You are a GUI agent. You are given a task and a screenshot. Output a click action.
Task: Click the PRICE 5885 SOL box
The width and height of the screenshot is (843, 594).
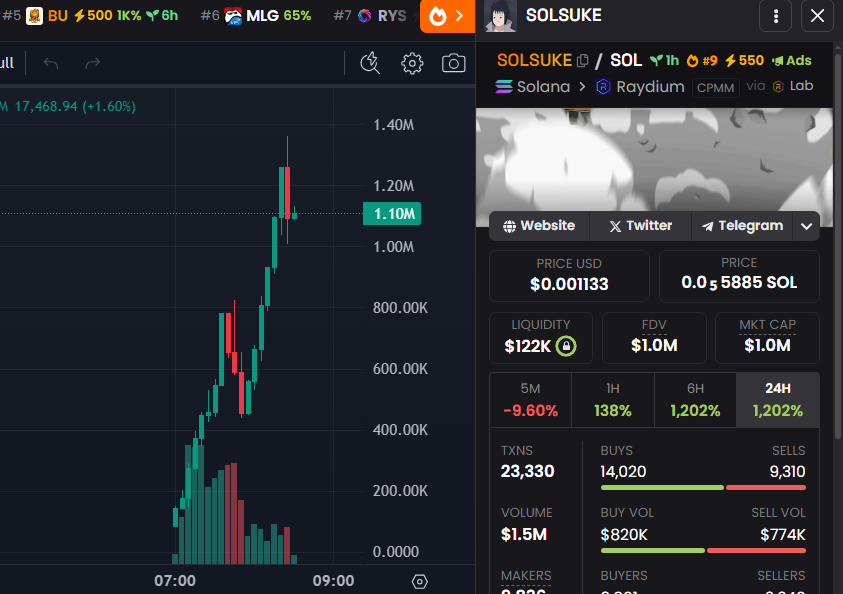point(739,276)
